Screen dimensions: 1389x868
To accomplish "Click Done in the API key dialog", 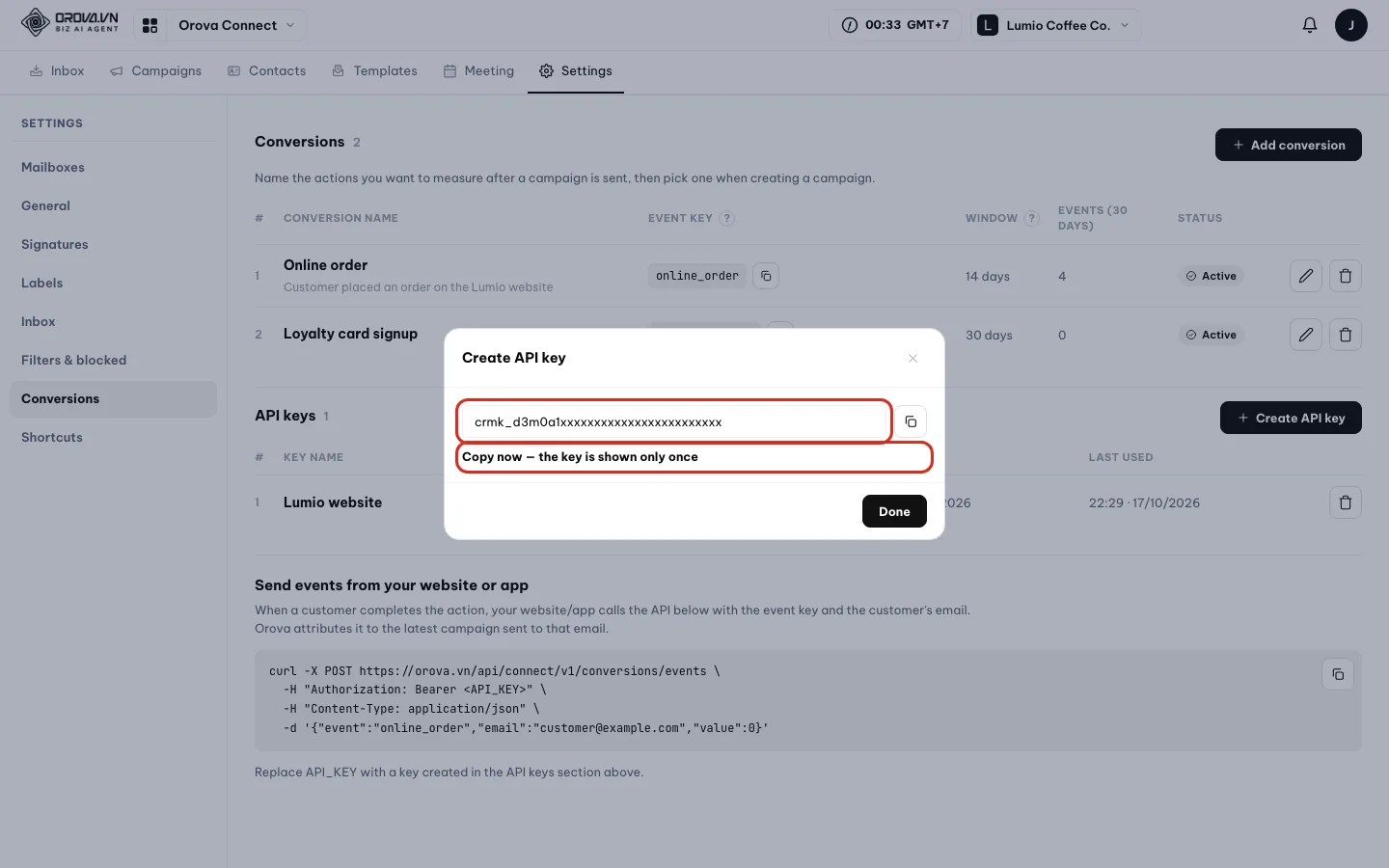I will point(894,511).
